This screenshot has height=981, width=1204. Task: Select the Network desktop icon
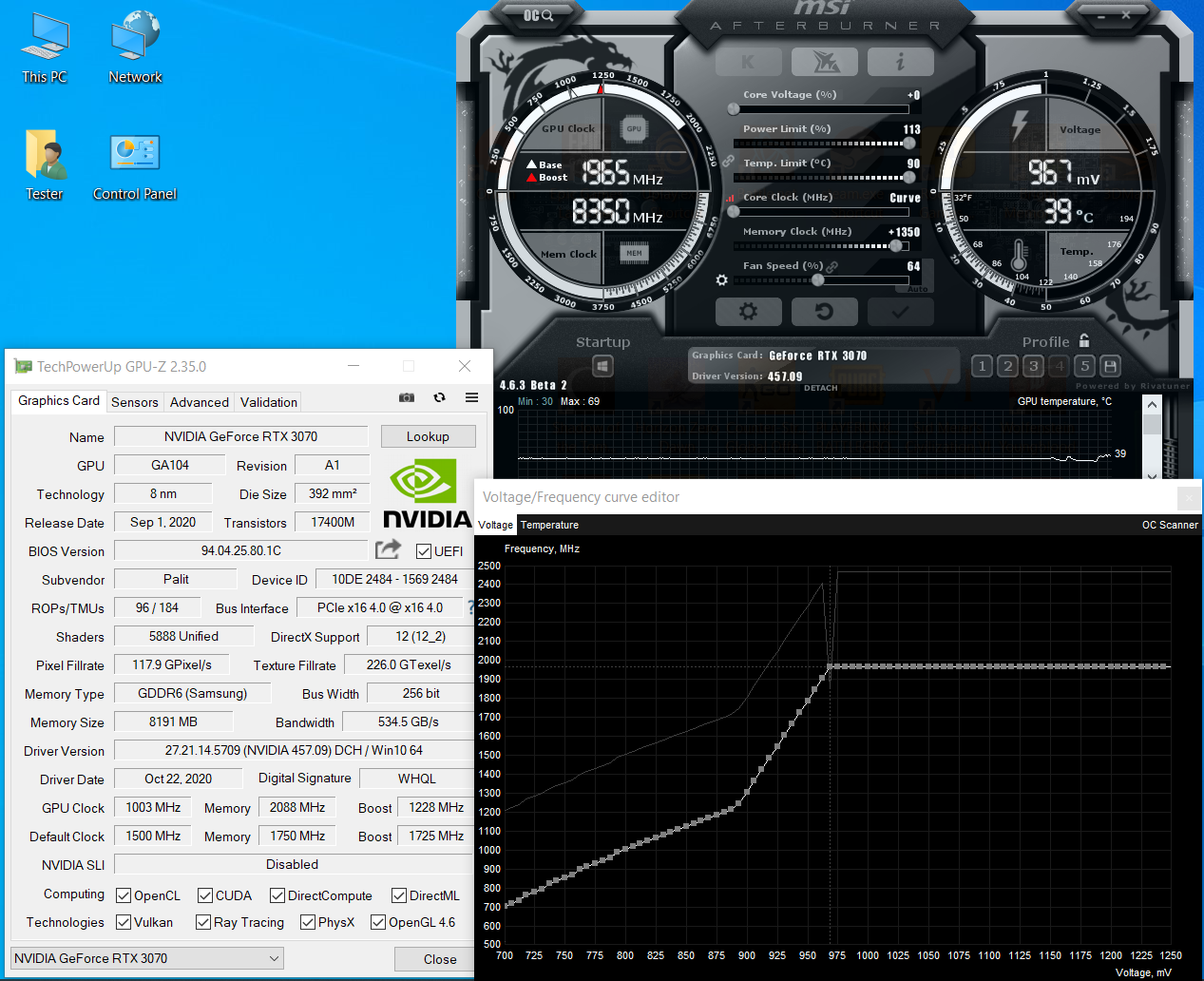[x=135, y=49]
